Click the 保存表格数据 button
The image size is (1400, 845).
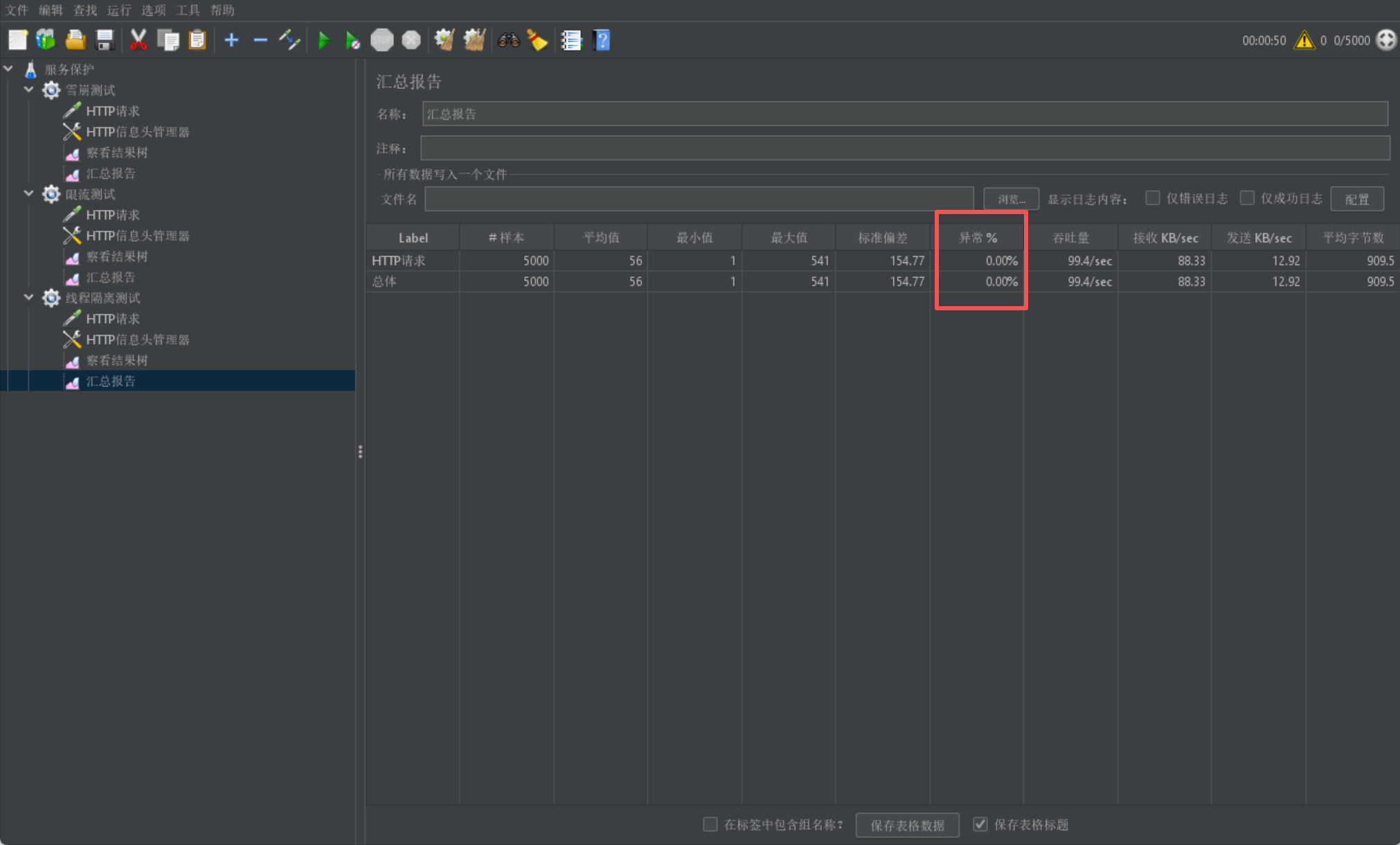(907, 825)
